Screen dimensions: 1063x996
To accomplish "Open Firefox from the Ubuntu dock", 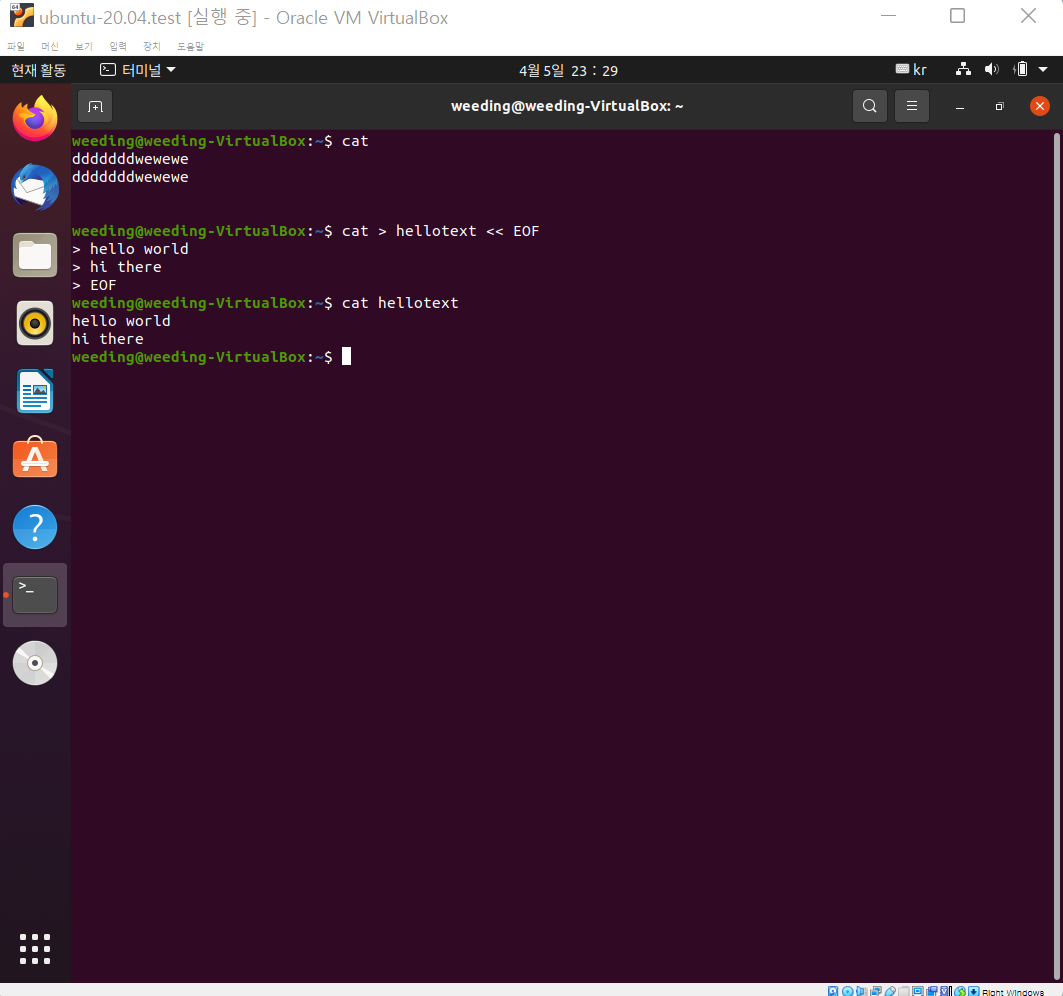I will [x=35, y=119].
